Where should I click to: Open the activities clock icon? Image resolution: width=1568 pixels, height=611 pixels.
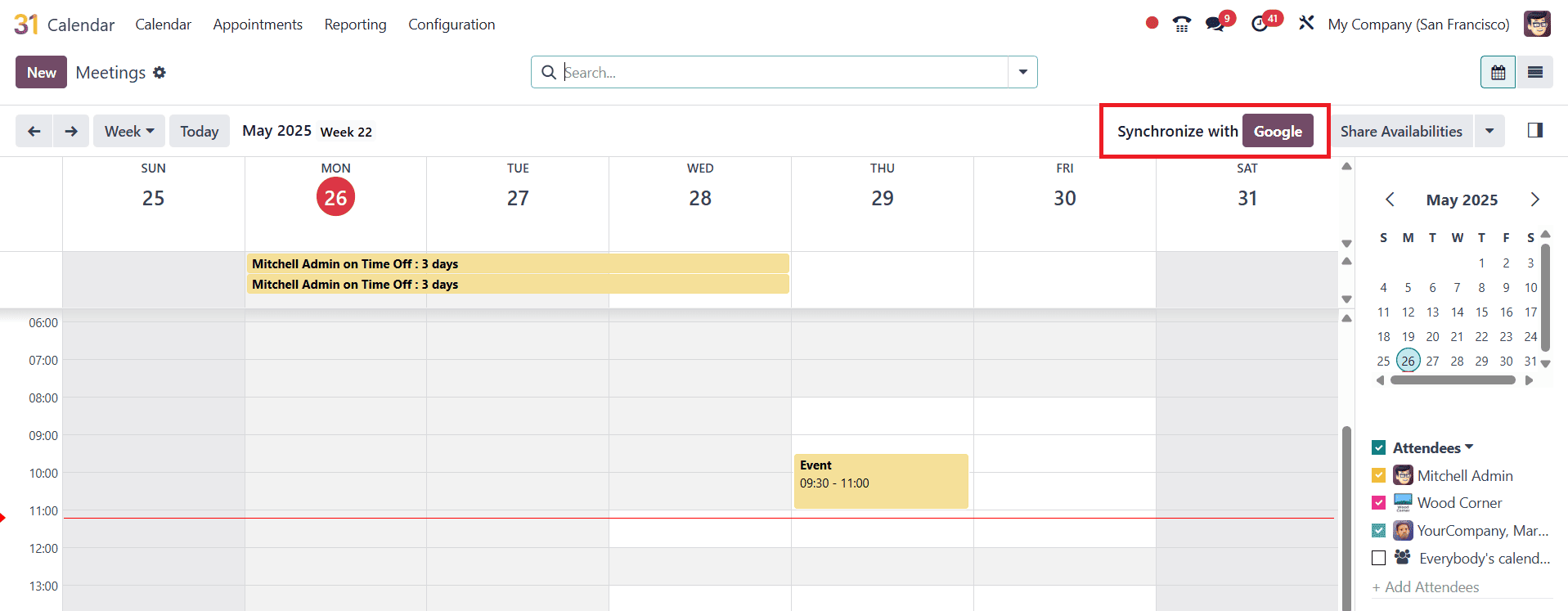(1260, 24)
